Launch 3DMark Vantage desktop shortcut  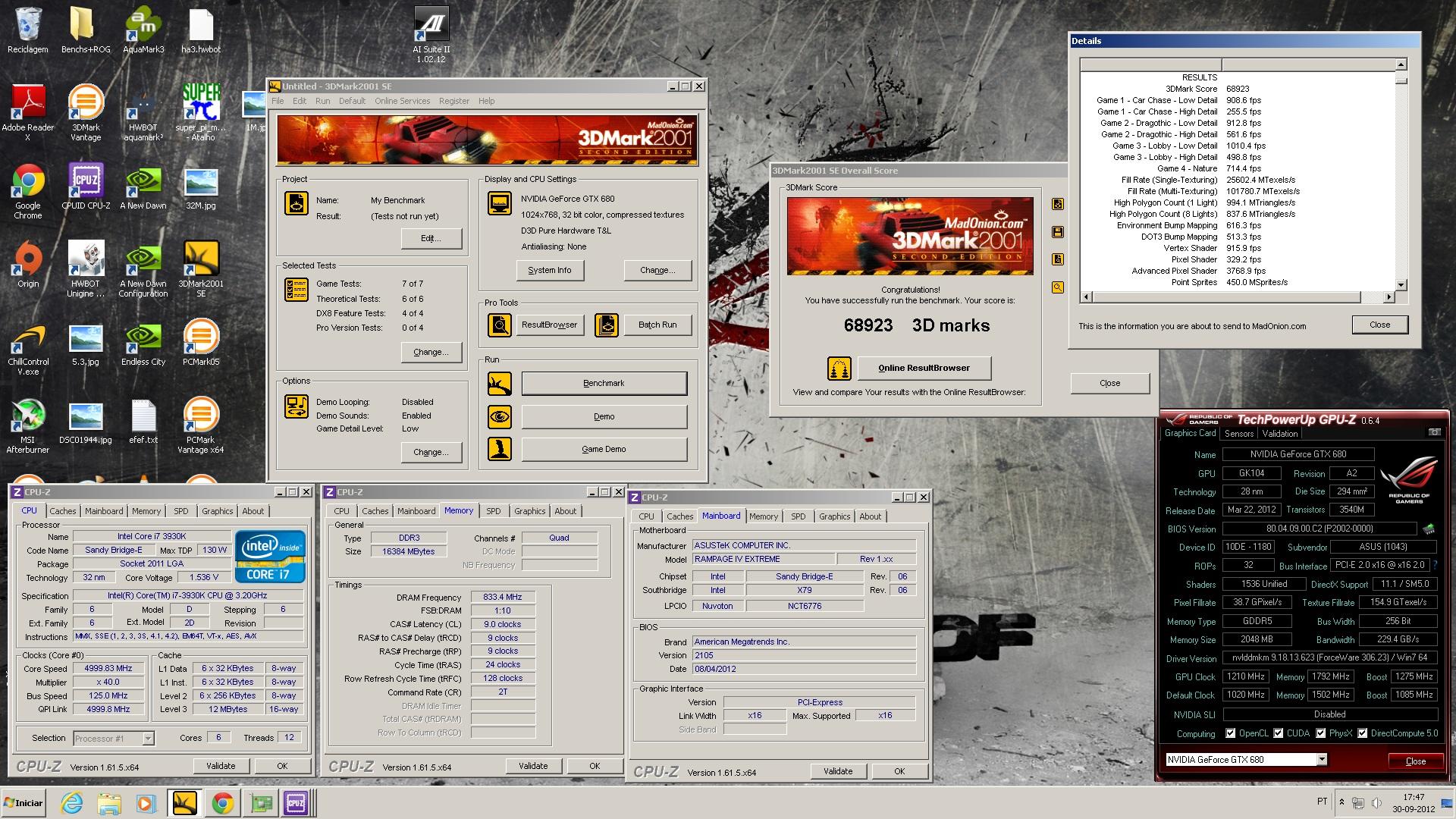coord(86,113)
